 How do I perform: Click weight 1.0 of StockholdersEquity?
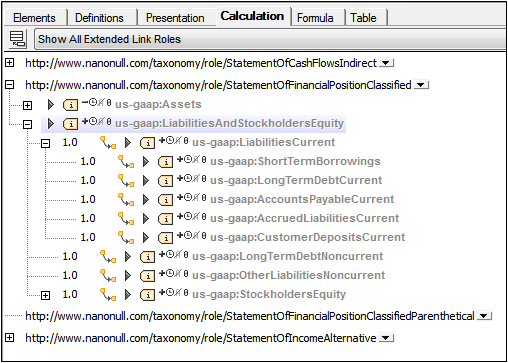click(x=70, y=294)
